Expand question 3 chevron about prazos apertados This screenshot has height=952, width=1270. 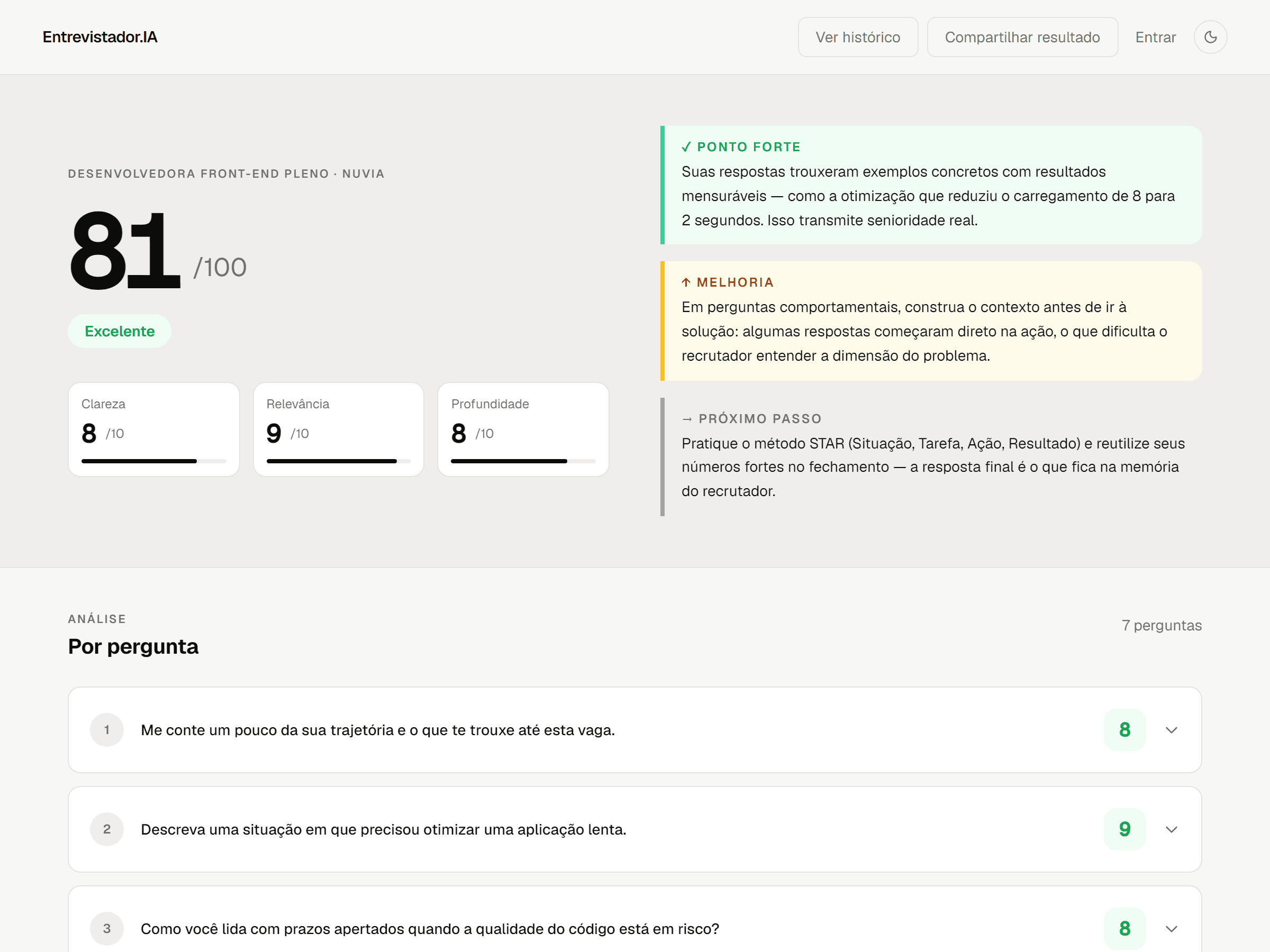click(1171, 929)
